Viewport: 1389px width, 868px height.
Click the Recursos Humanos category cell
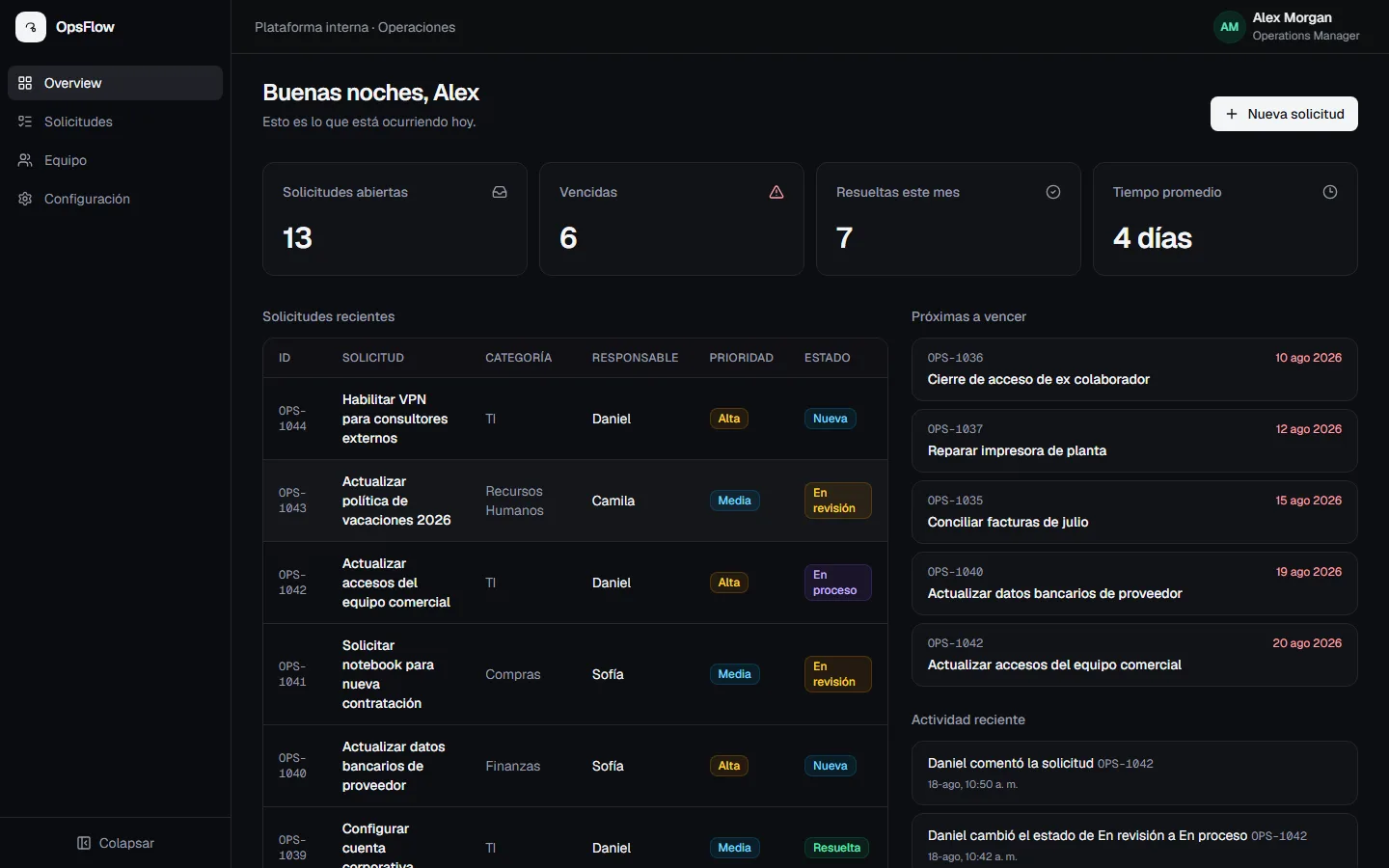click(x=514, y=501)
